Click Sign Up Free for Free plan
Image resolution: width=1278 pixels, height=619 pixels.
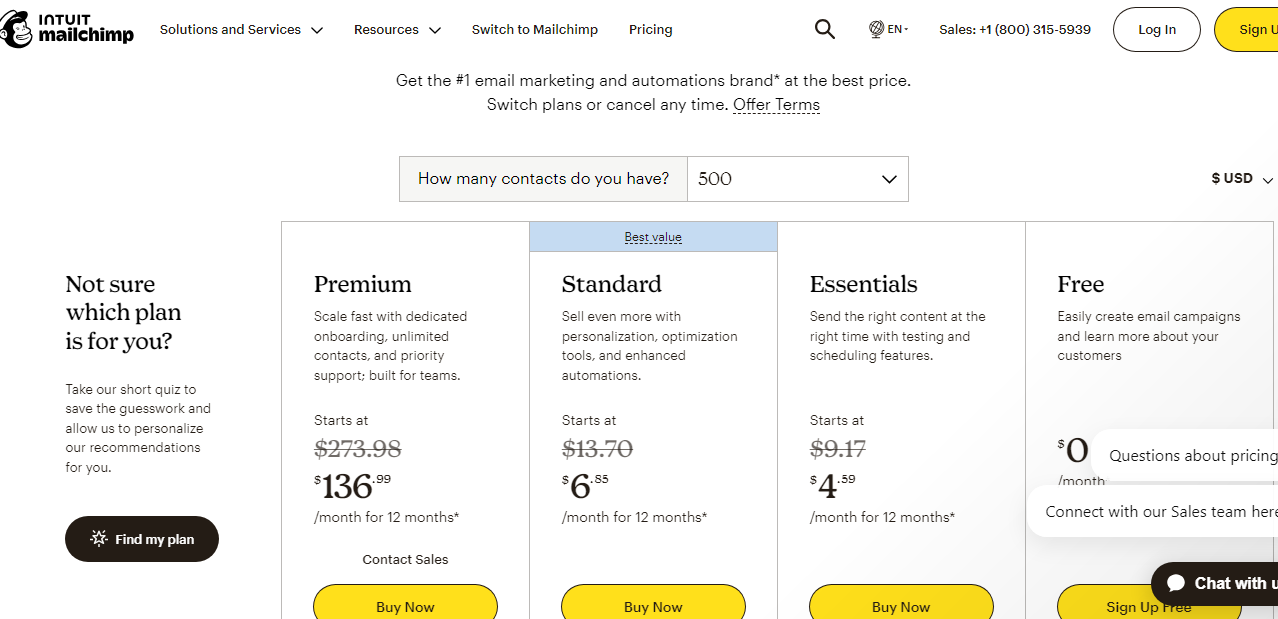(1148, 606)
